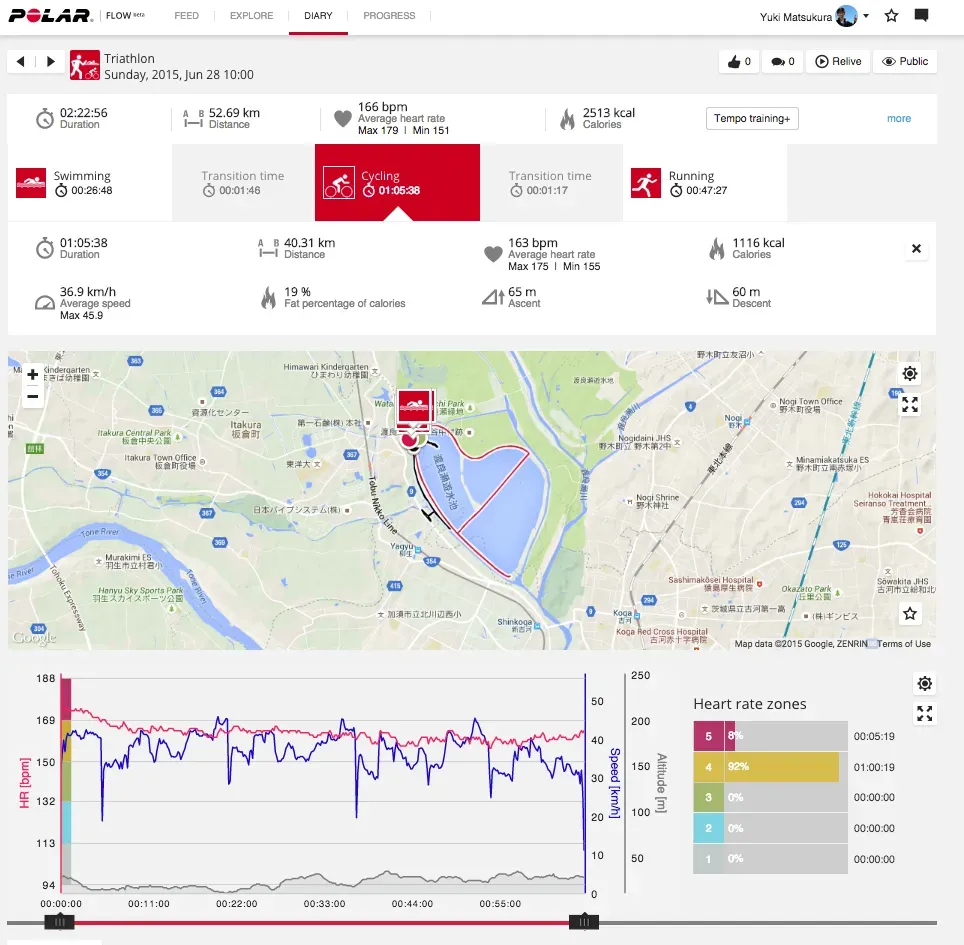The height and width of the screenshot is (945, 964).
Task: Open the comments bubble button
Action: tap(783, 61)
